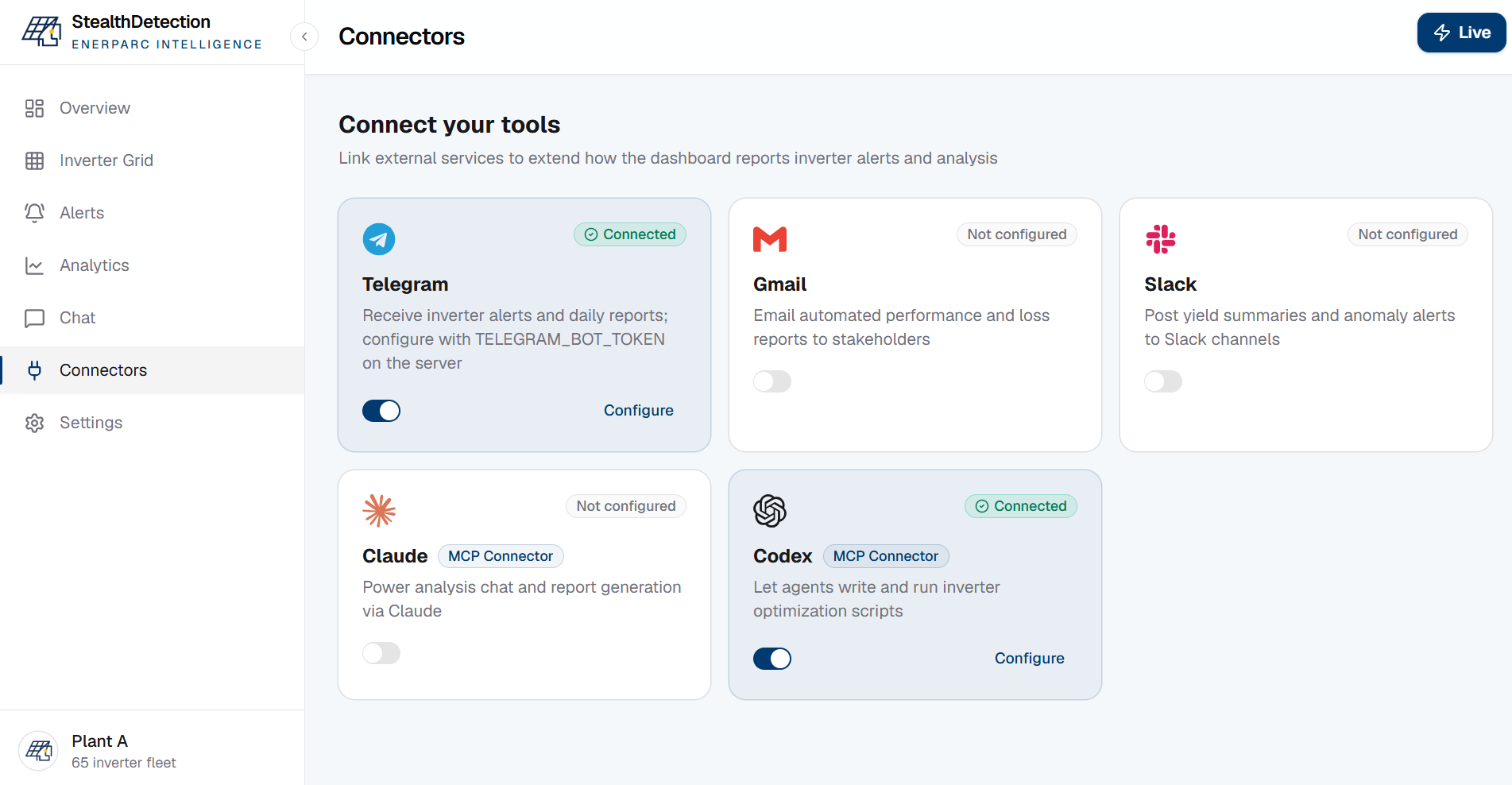Click the Codex Connected status badge
Viewport: 1512px width, 785px height.
(x=1021, y=506)
